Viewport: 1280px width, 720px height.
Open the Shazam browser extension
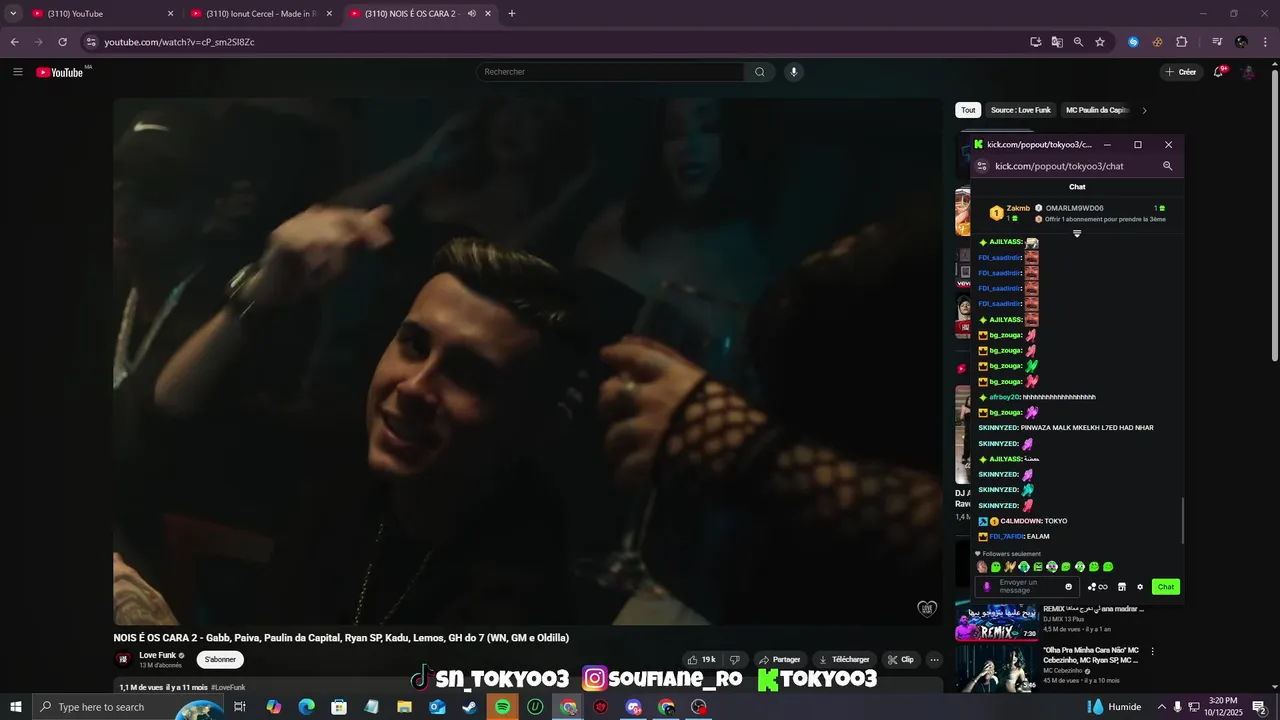pyautogui.click(x=1133, y=42)
